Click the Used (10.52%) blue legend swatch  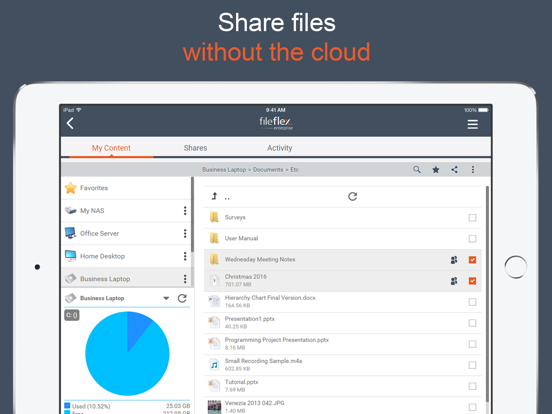(67, 406)
